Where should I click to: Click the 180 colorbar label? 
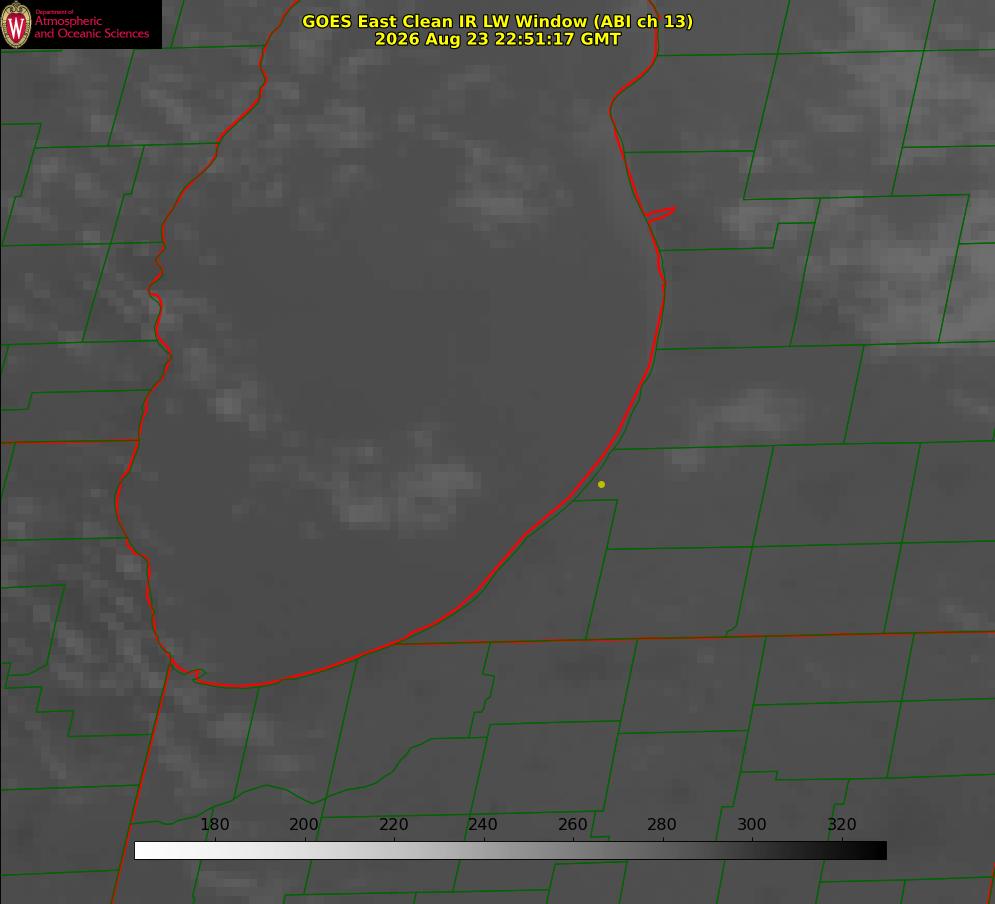pos(214,824)
